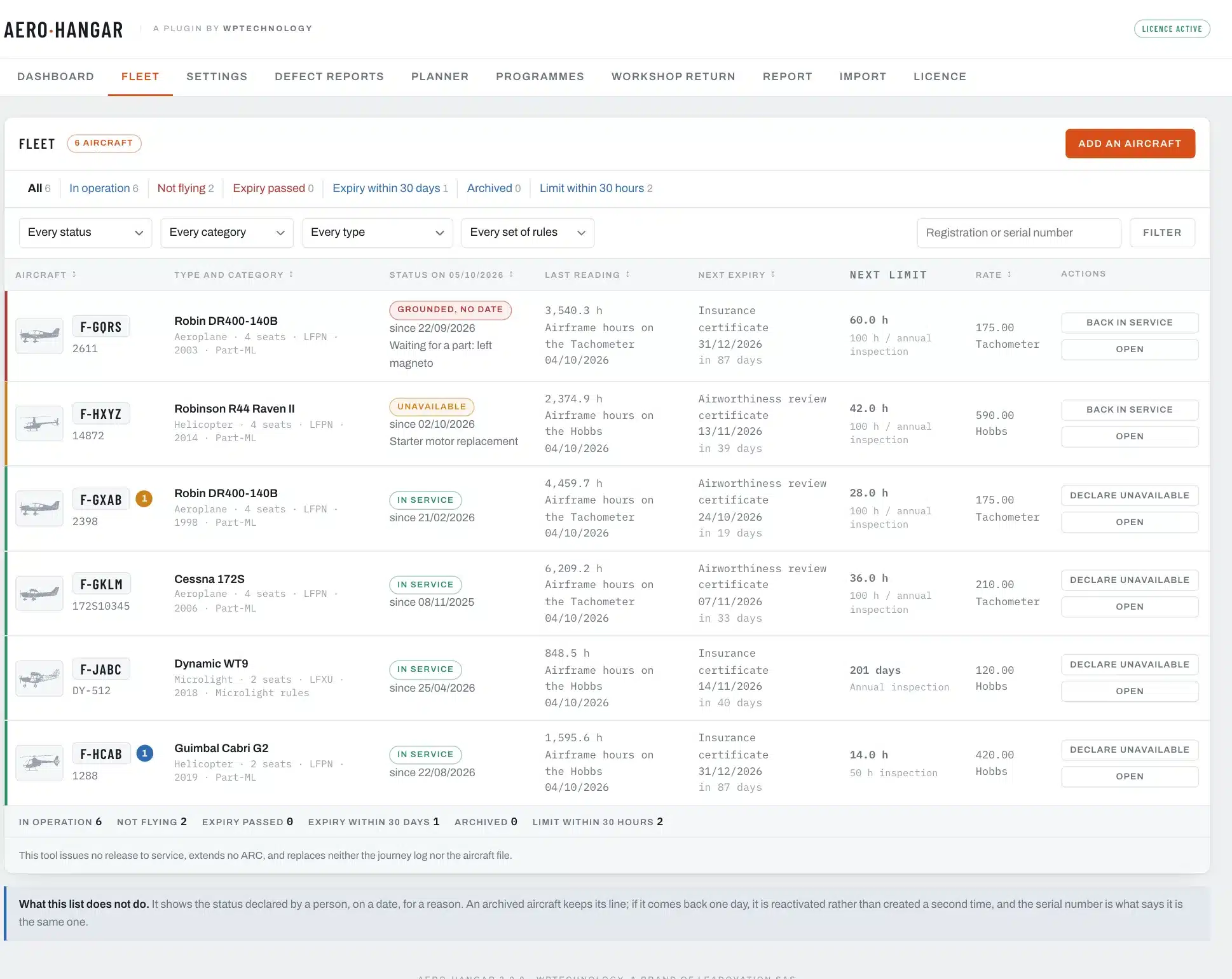Click the F-GKLM Cessna thumbnail
Image resolution: width=1232 pixels, height=979 pixels.
click(x=39, y=593)
